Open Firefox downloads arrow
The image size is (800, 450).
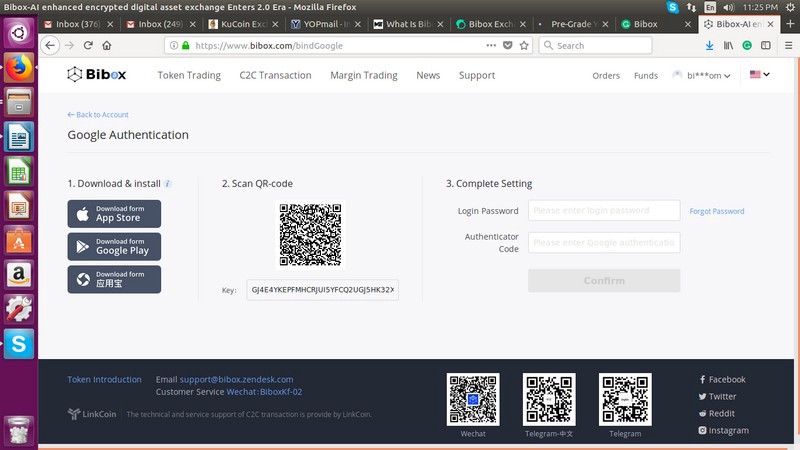[x=709, y=45]
